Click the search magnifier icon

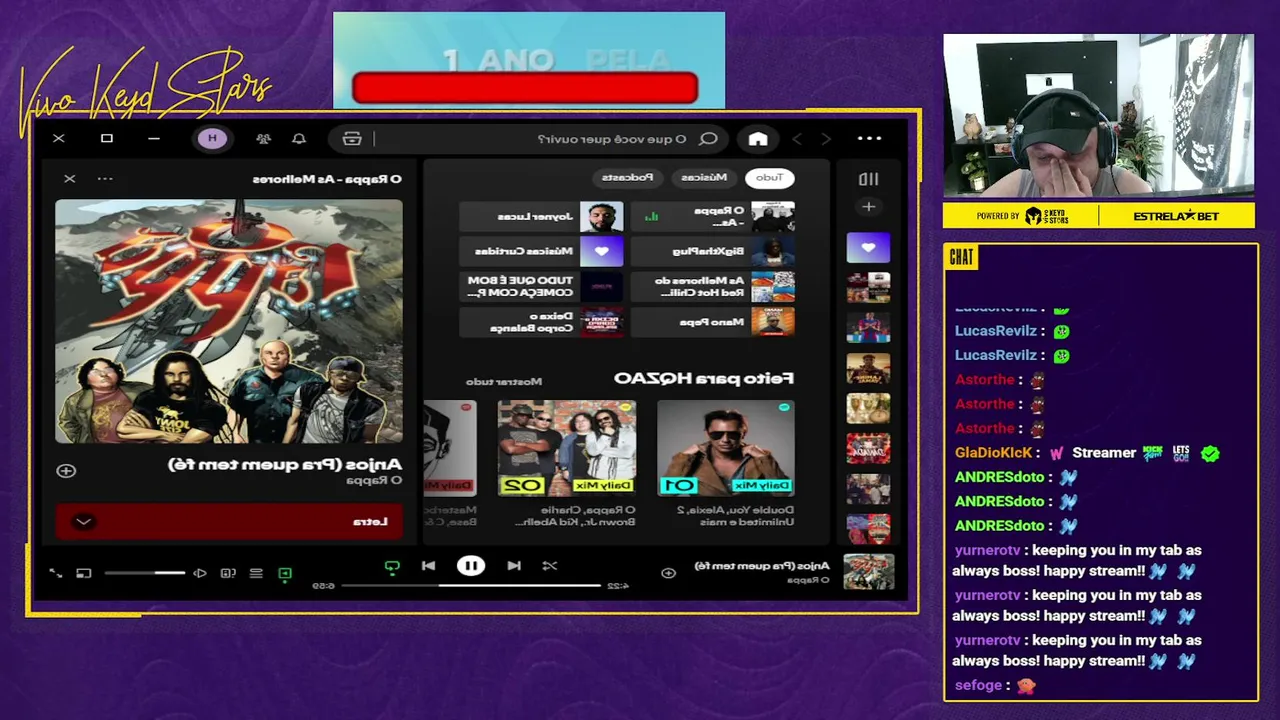coord(708,139)
